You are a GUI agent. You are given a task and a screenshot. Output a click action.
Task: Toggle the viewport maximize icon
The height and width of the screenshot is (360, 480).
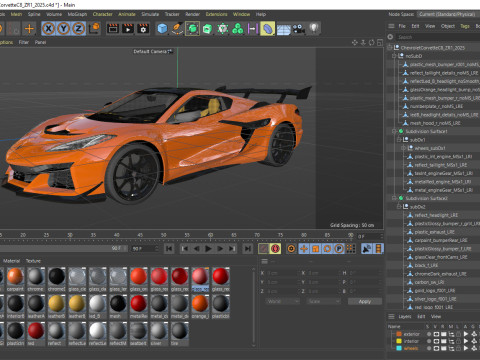pyautogui.click(x=380, y=43)
